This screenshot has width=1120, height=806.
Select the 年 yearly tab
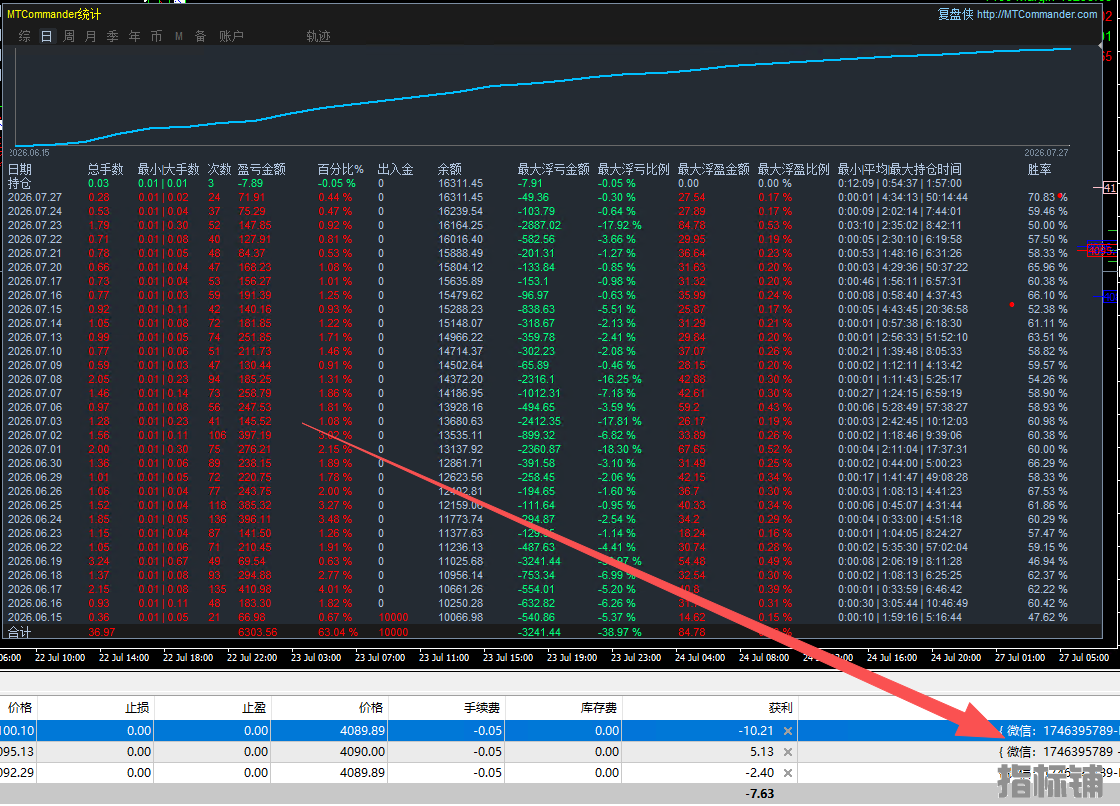[135, 36]
